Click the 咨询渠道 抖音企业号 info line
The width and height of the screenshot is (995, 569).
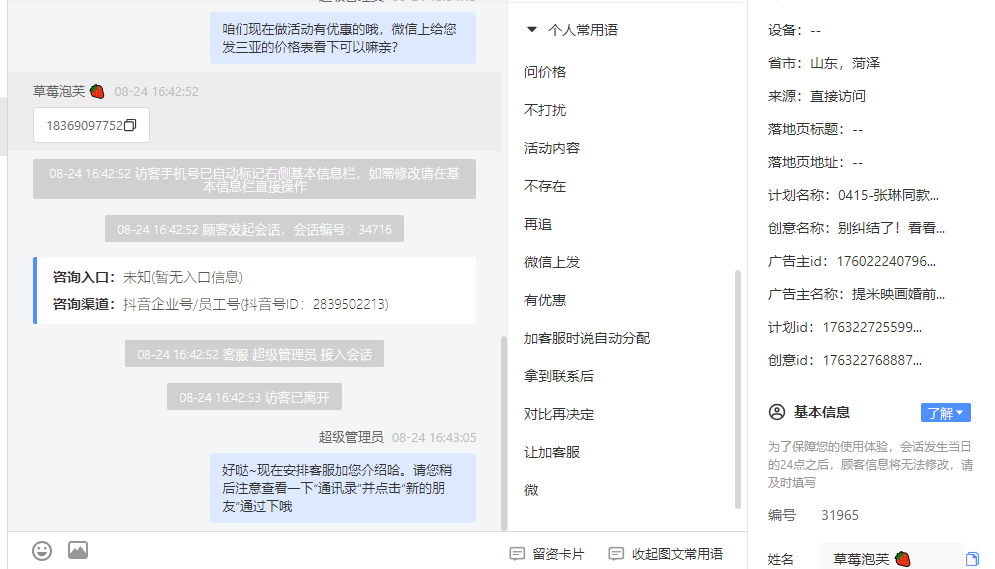pyautogui.click(x=220, y=304)
